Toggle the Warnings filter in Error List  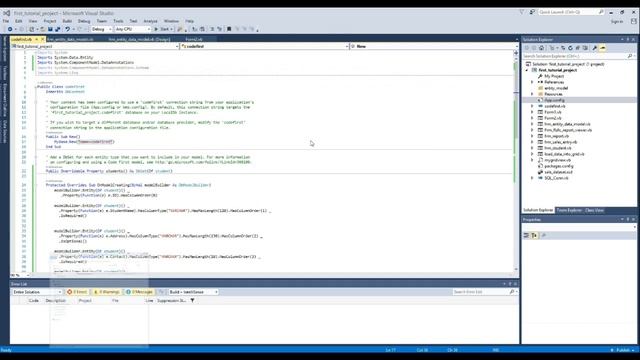pos(107,292)
